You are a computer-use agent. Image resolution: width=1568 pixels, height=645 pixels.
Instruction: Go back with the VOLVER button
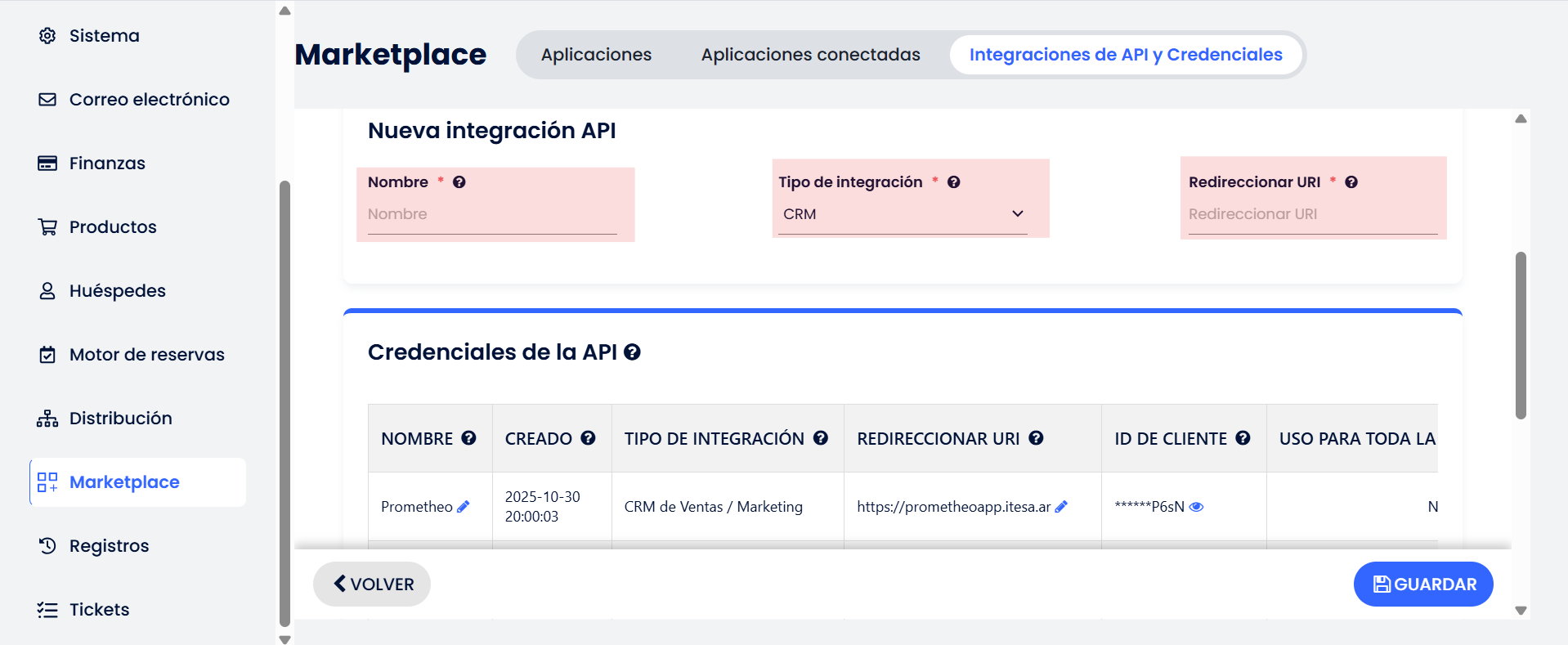372,584
